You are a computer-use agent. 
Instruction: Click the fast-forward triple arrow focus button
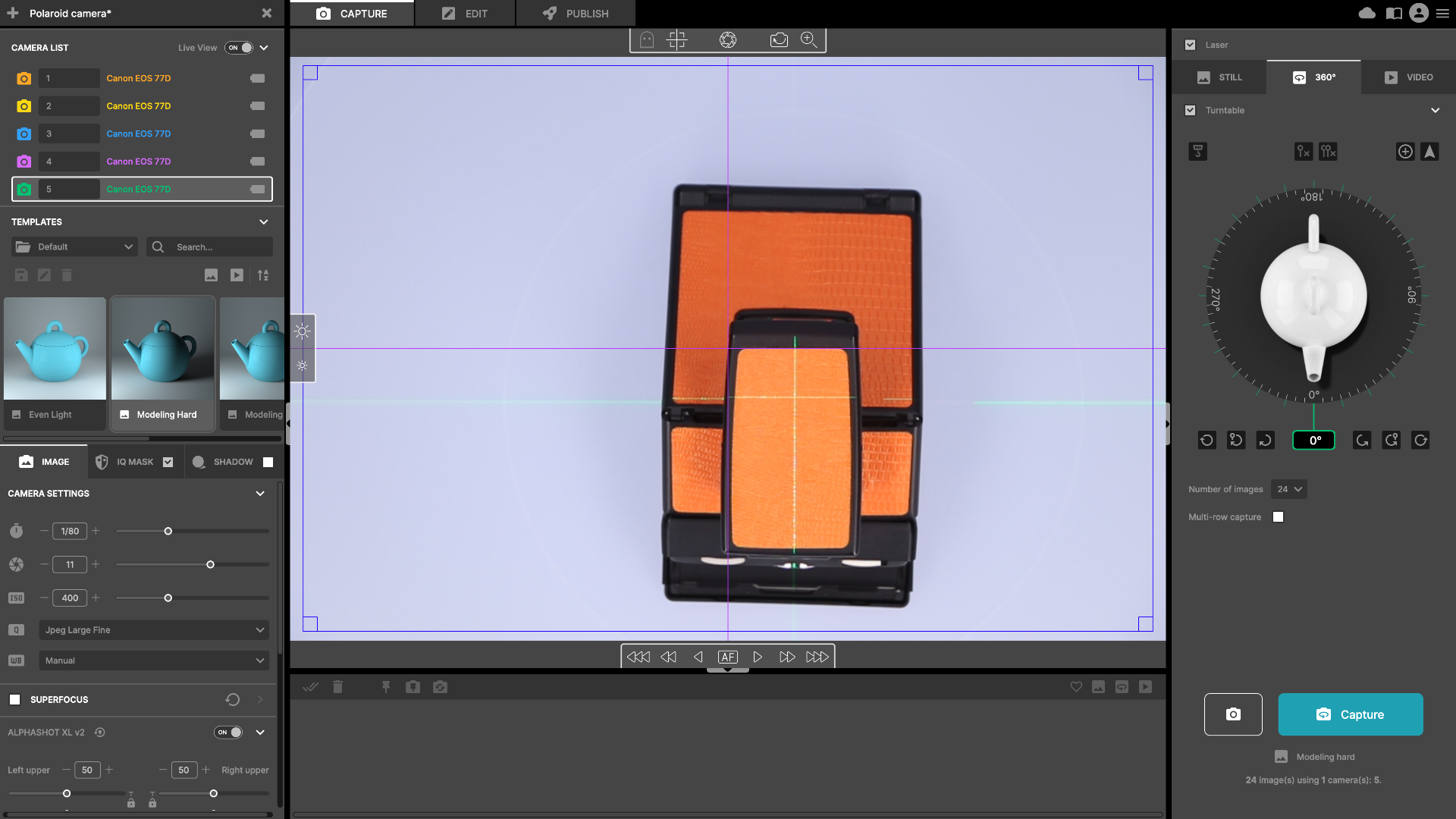tap(817, 657)
